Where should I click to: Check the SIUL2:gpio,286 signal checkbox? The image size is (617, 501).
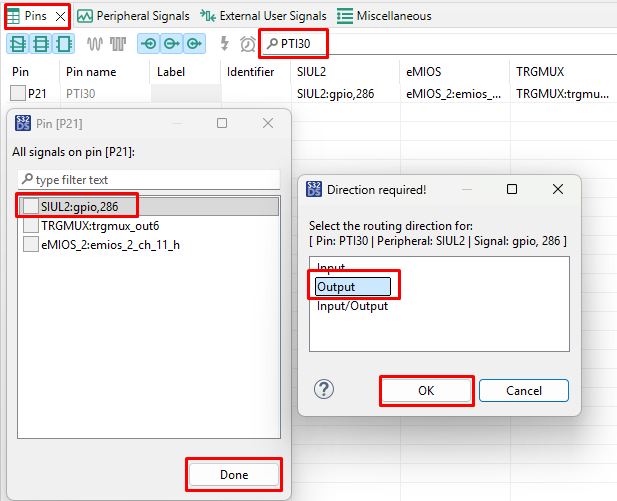[32, 206]
